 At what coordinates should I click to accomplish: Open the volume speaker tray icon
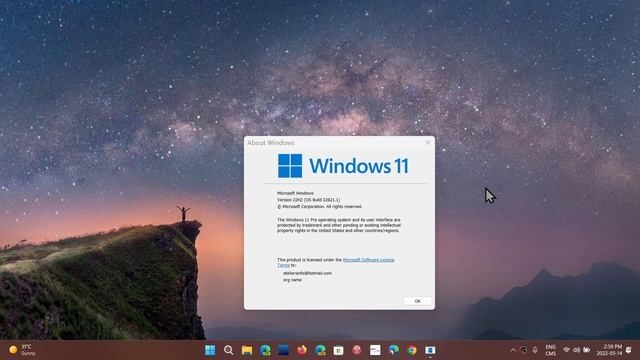tap(576, 350)
